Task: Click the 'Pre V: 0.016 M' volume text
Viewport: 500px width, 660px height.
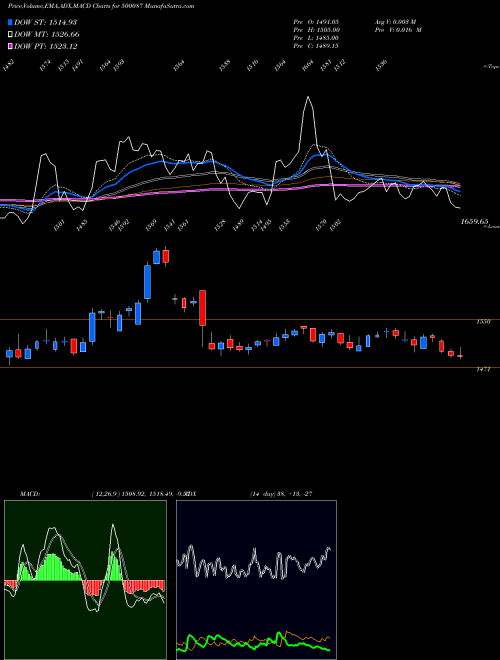Action: 398,30
